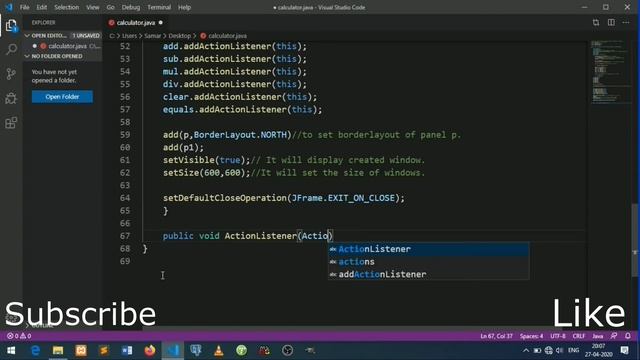Open the Windows Start menu
The width and height of the screenshot is (640, 360).
pos(11,350)
